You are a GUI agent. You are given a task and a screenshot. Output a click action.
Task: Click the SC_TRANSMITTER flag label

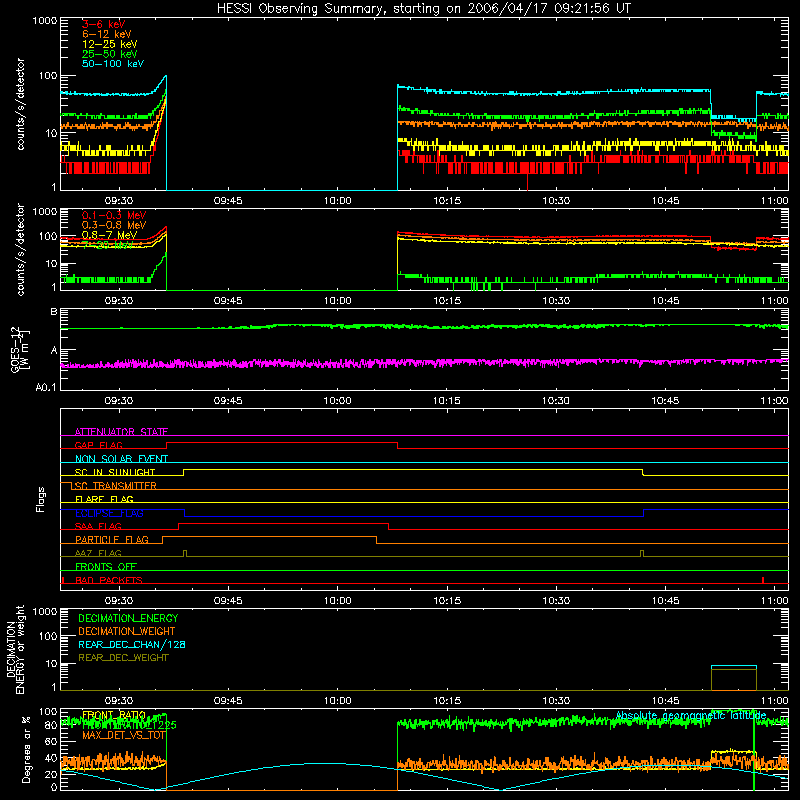[116, 486]
